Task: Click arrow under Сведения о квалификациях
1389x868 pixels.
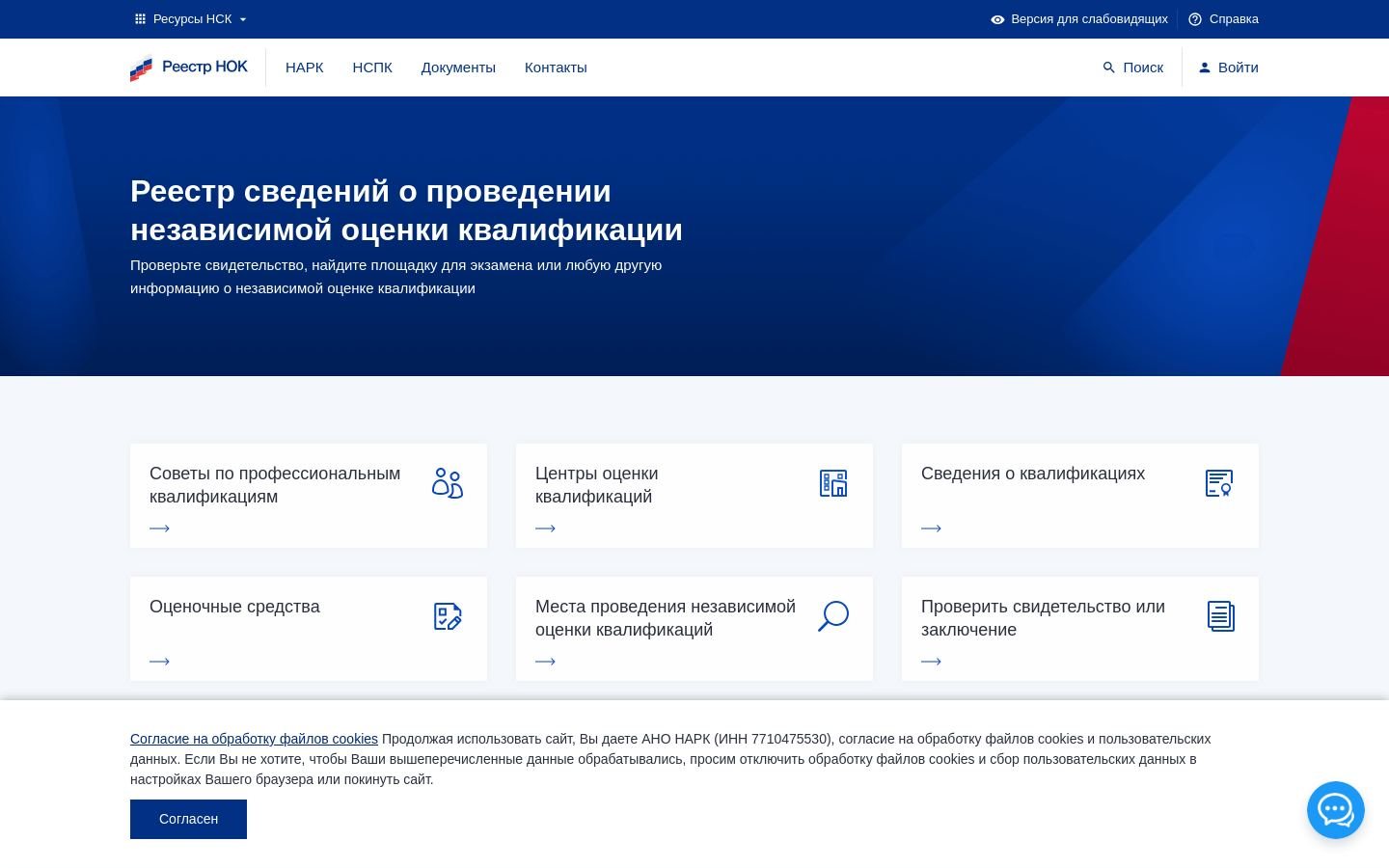Action: pos(932,529)
